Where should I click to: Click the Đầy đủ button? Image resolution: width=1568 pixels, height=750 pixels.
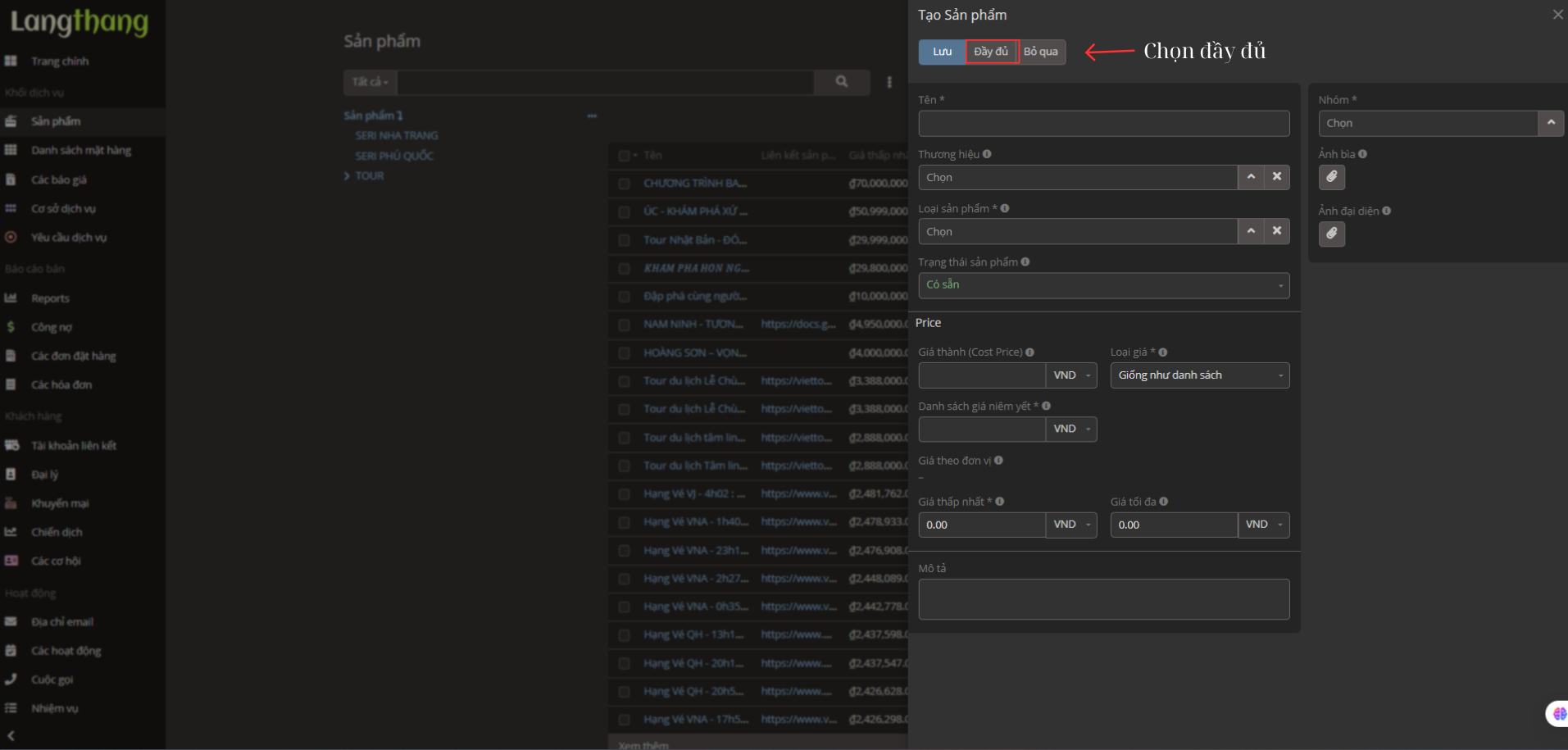pyautogui.click(x=991, y=52)
